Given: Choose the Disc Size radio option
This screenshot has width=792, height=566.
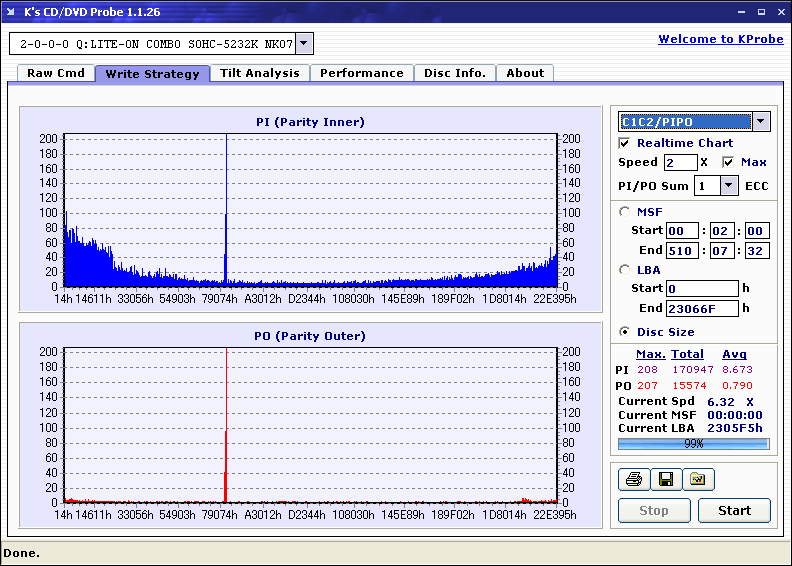Looking at the screenshot, I should (625, 332).
